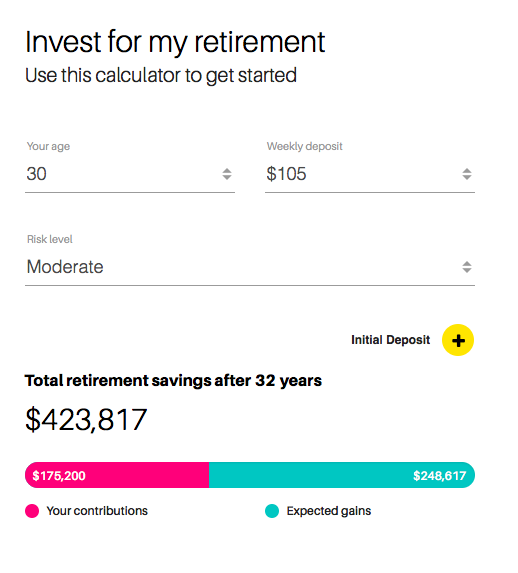Screen dimensions: 518x573
Task: Click the yellow plus Initial Deposit icon
Action: click(458, 340)
